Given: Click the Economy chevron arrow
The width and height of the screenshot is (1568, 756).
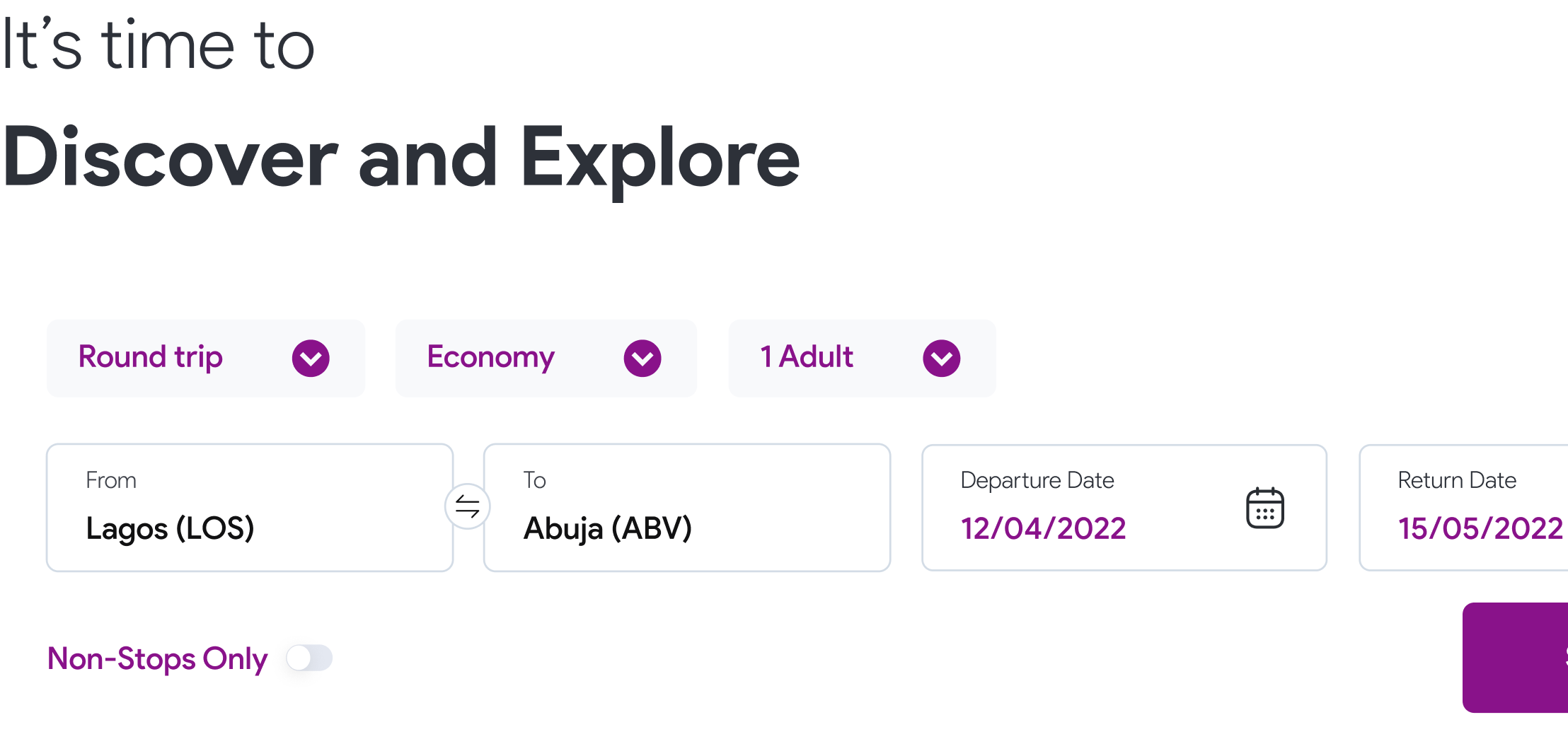Looking at the screenshot, I should (642, 358).
